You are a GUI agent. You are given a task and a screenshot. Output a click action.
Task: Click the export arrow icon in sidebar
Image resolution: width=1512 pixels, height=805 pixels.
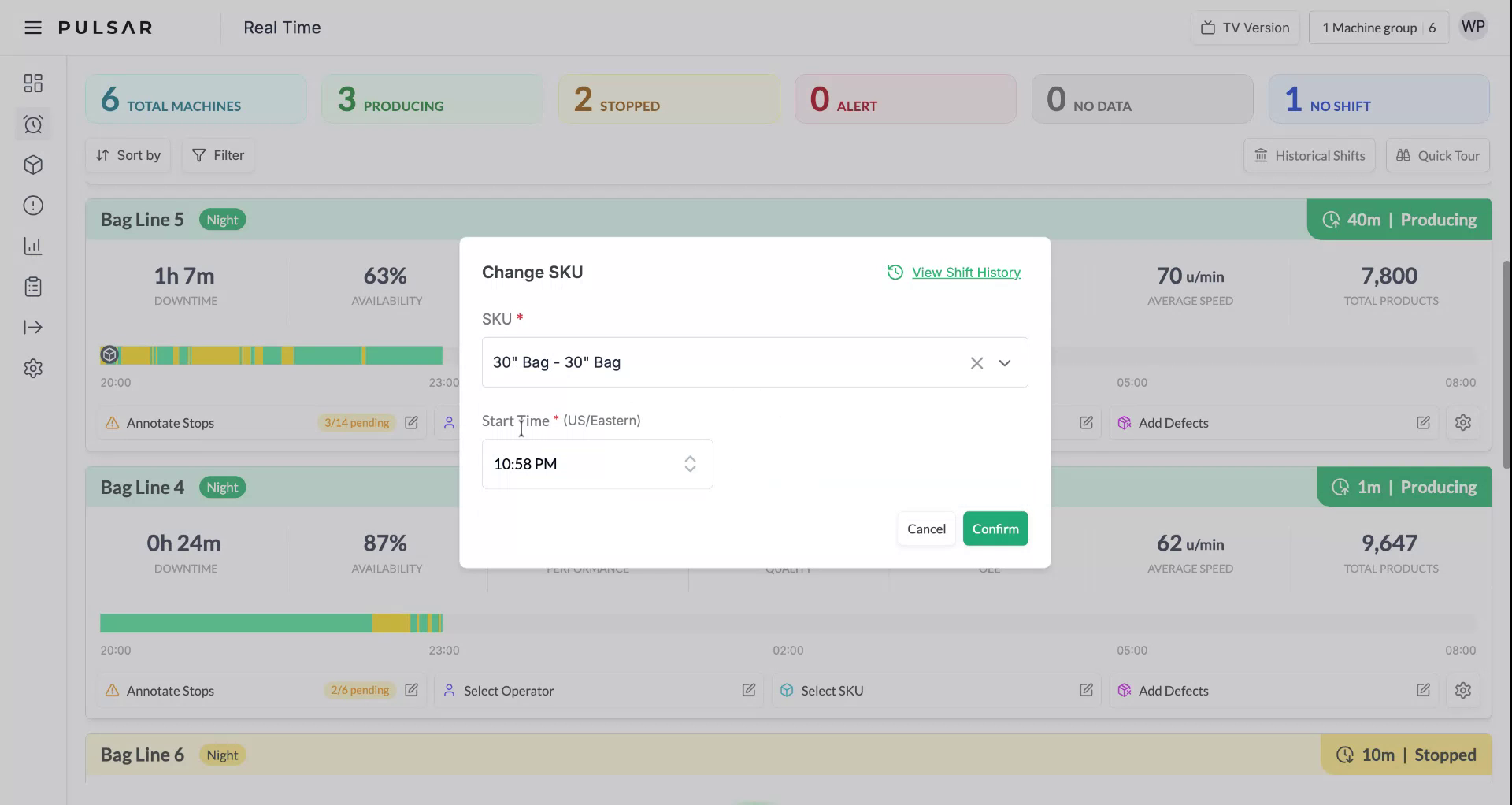point(33,328)
